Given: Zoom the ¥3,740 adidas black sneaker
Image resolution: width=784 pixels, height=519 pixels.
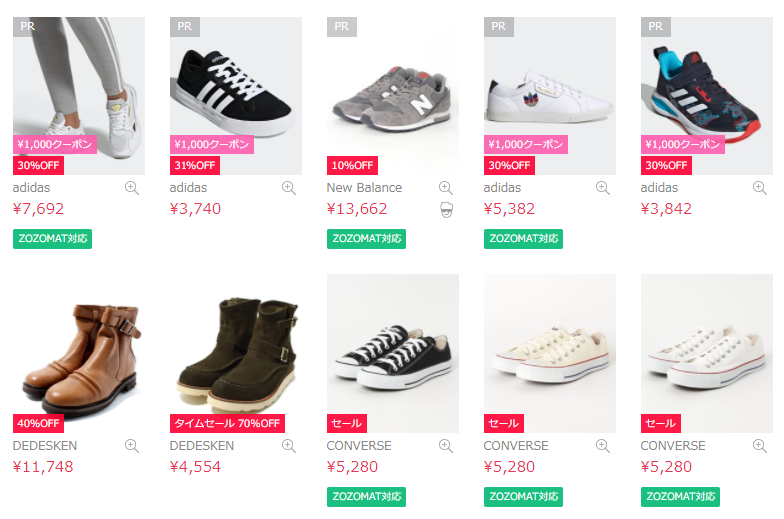Looking at the screenshot, I should pyautogui.click(x=289, y=188).
